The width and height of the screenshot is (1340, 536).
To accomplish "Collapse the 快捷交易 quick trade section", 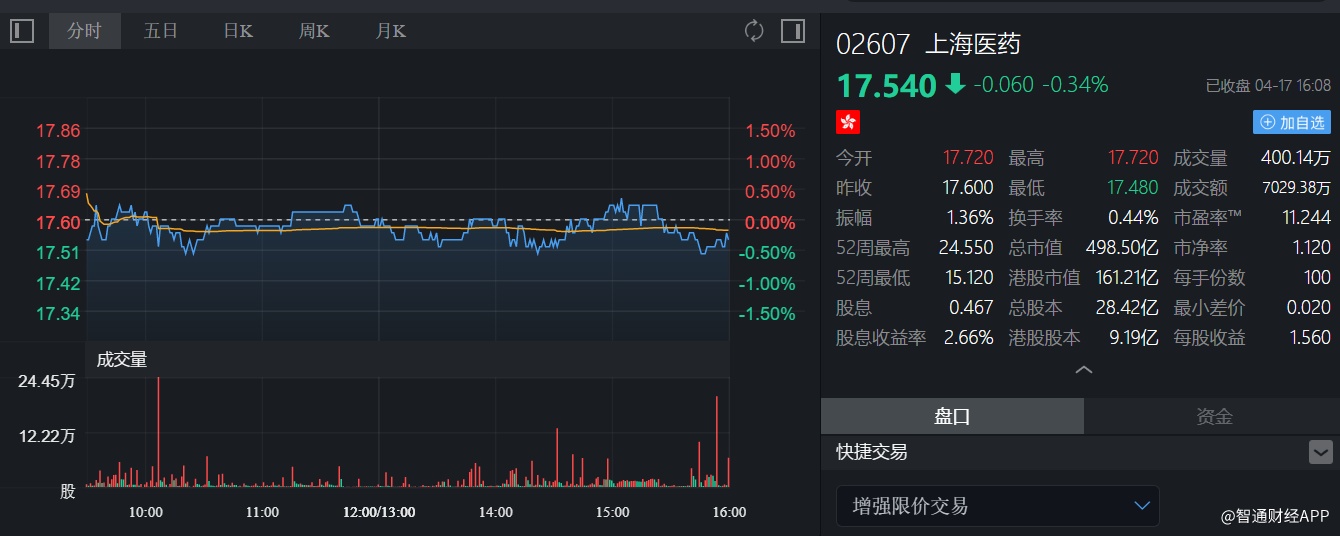I will click(1320, 452).
